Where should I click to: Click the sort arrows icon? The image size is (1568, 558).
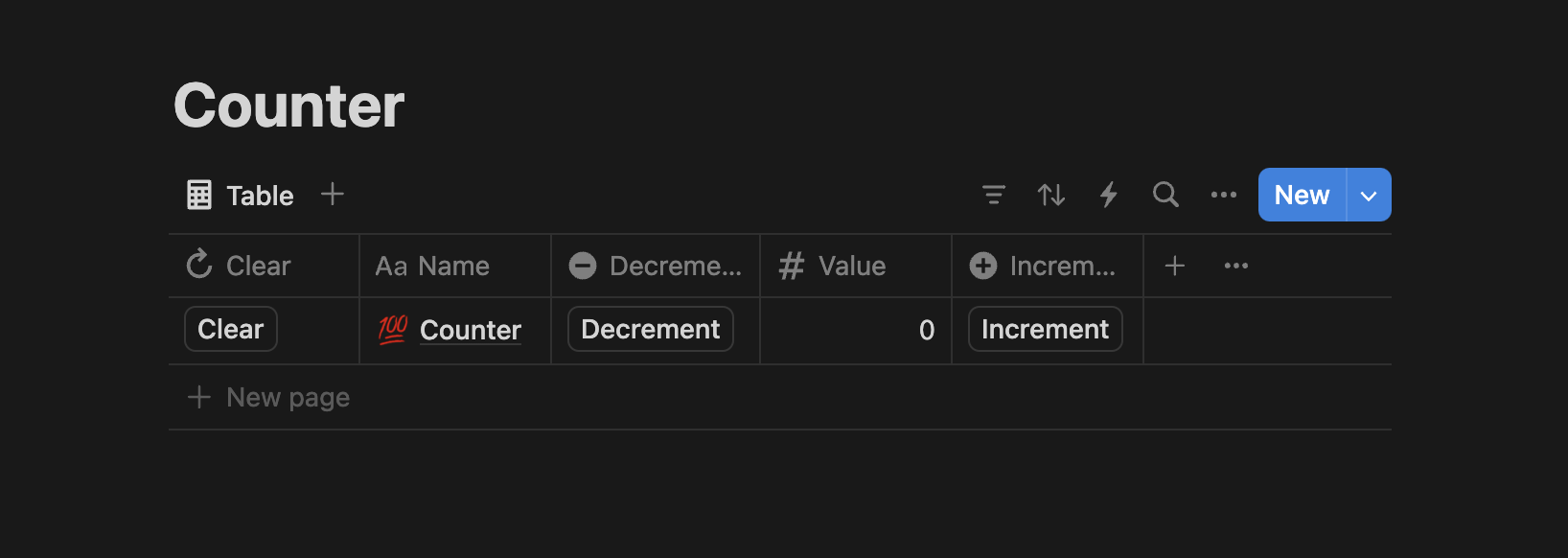[x=1051, y=195]
